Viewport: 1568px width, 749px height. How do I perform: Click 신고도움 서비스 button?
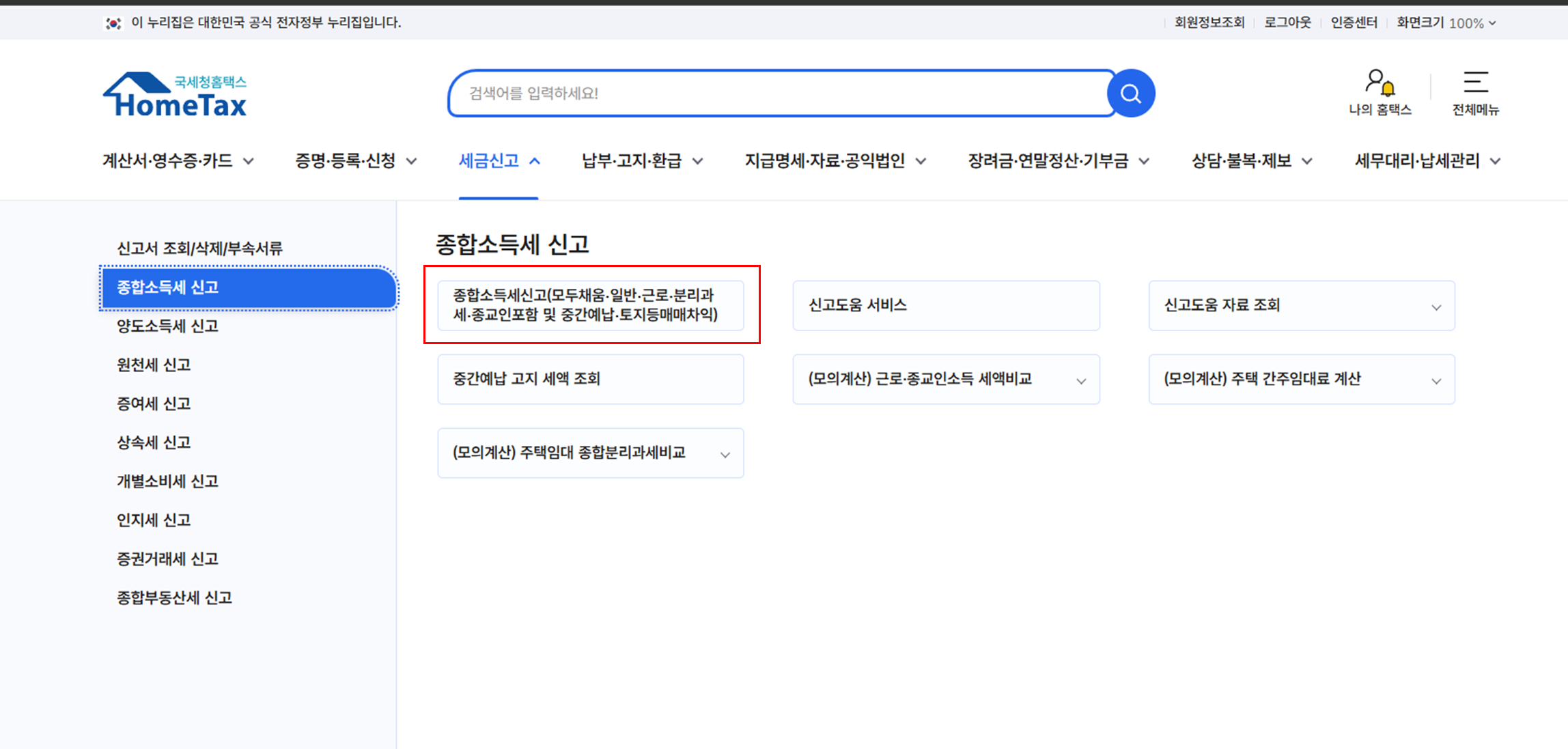click(945, 305)
